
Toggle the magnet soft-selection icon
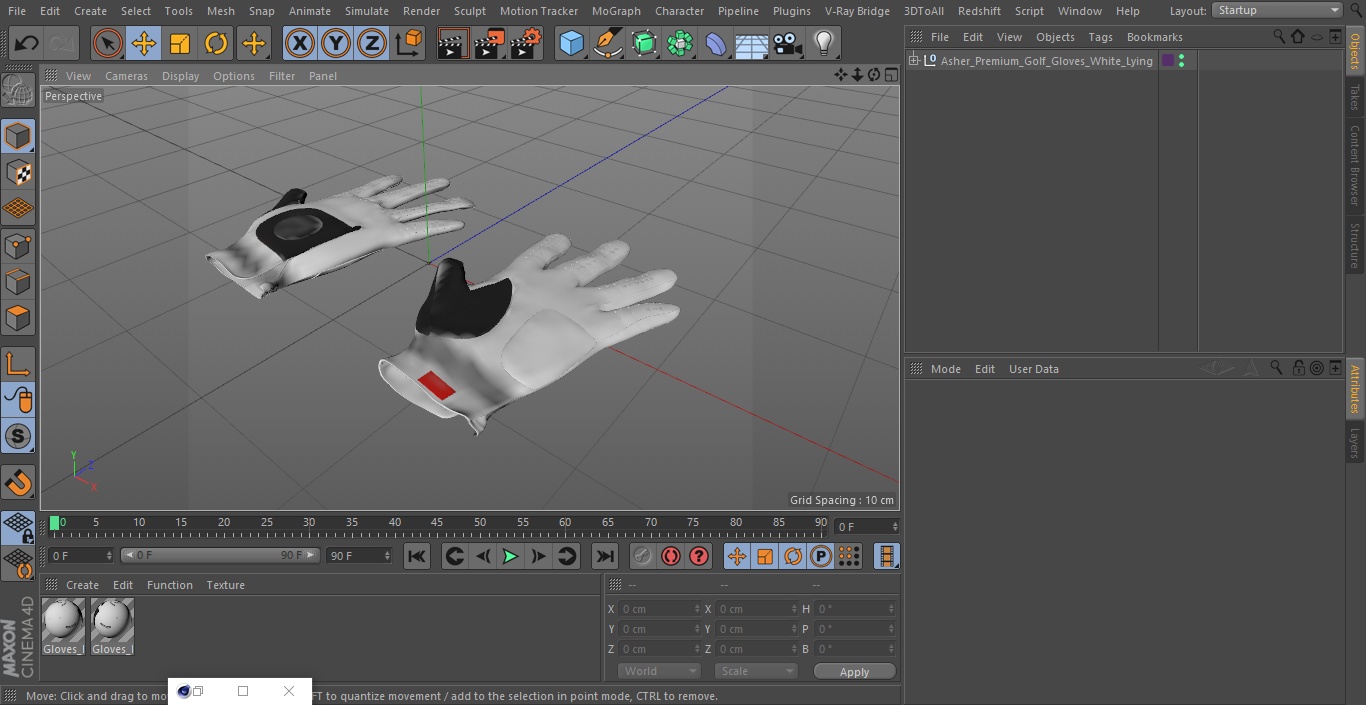tap(18, 482)
